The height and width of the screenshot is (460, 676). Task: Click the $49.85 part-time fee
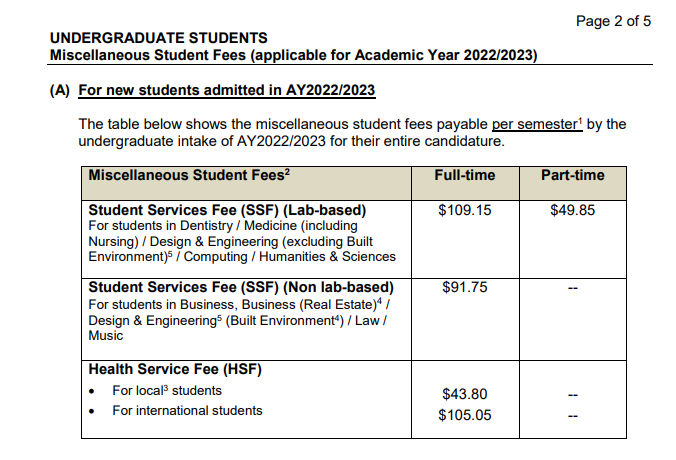pos(573,210)
